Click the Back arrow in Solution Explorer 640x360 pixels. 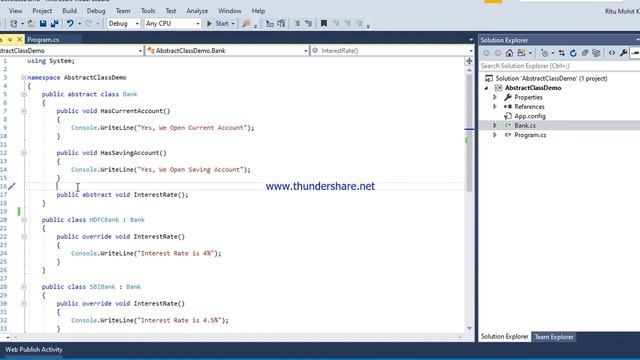tap(486, 53)
